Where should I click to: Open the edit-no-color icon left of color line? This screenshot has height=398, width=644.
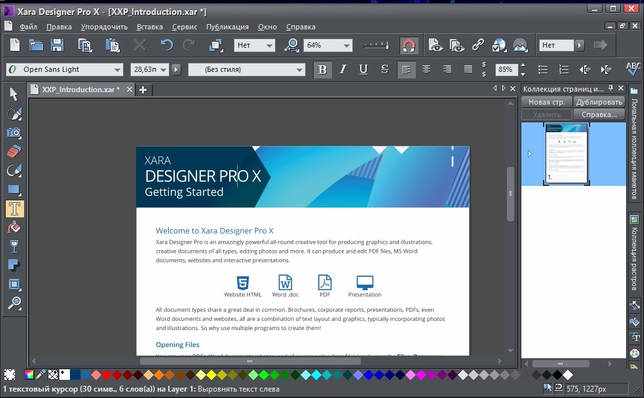pos(9,375)
